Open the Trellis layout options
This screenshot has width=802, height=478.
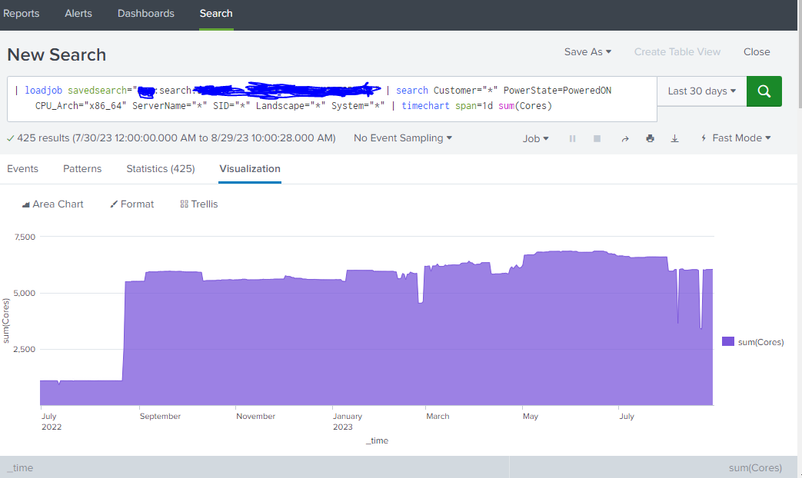click(x=199, y=204)
